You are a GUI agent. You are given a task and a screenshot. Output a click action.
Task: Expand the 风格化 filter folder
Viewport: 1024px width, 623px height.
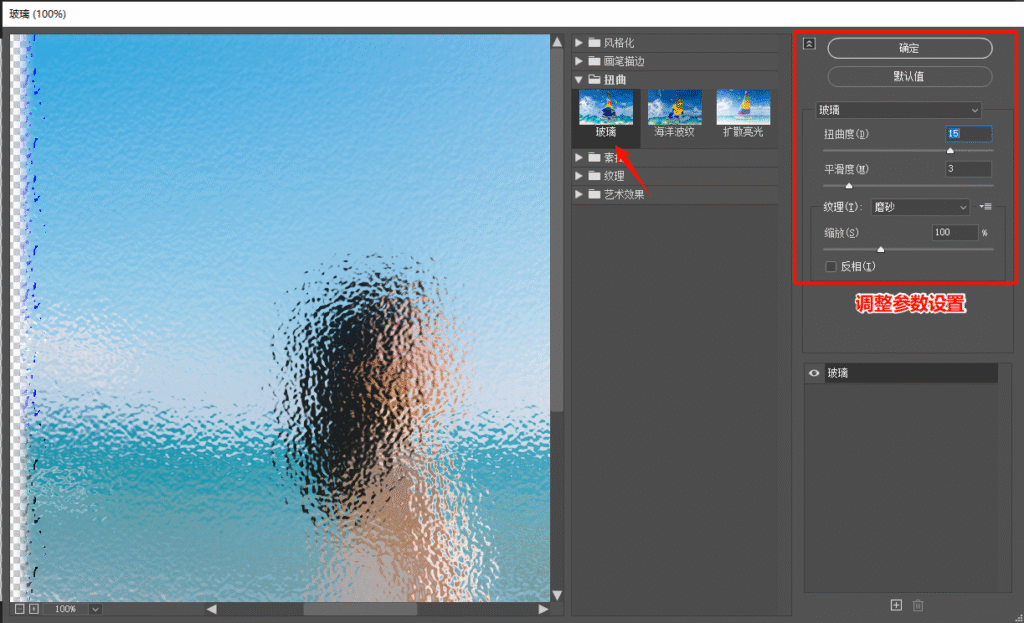580,43
